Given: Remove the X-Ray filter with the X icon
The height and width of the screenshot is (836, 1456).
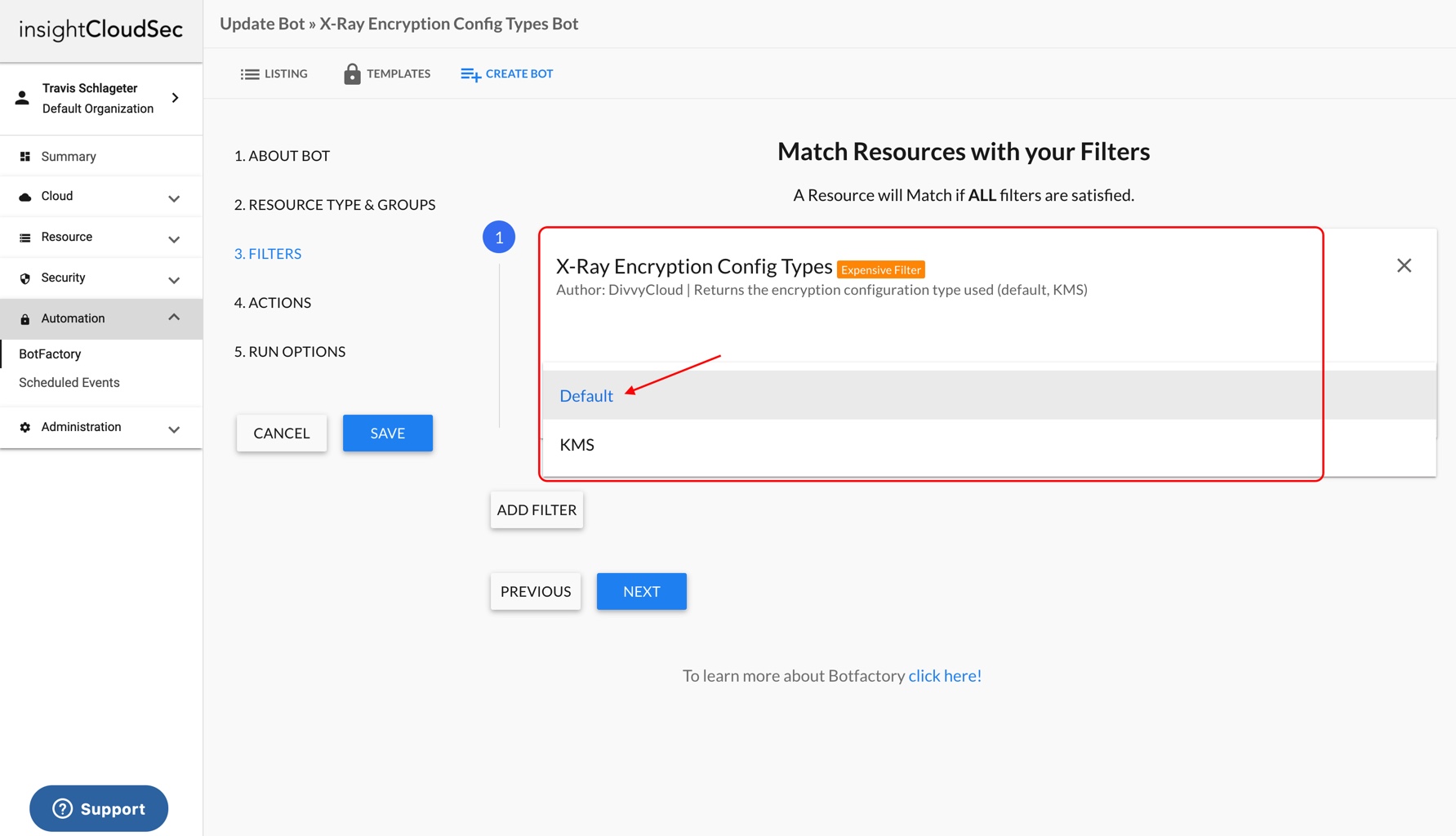Looking at the screenshot, I should pos(1404,265).
